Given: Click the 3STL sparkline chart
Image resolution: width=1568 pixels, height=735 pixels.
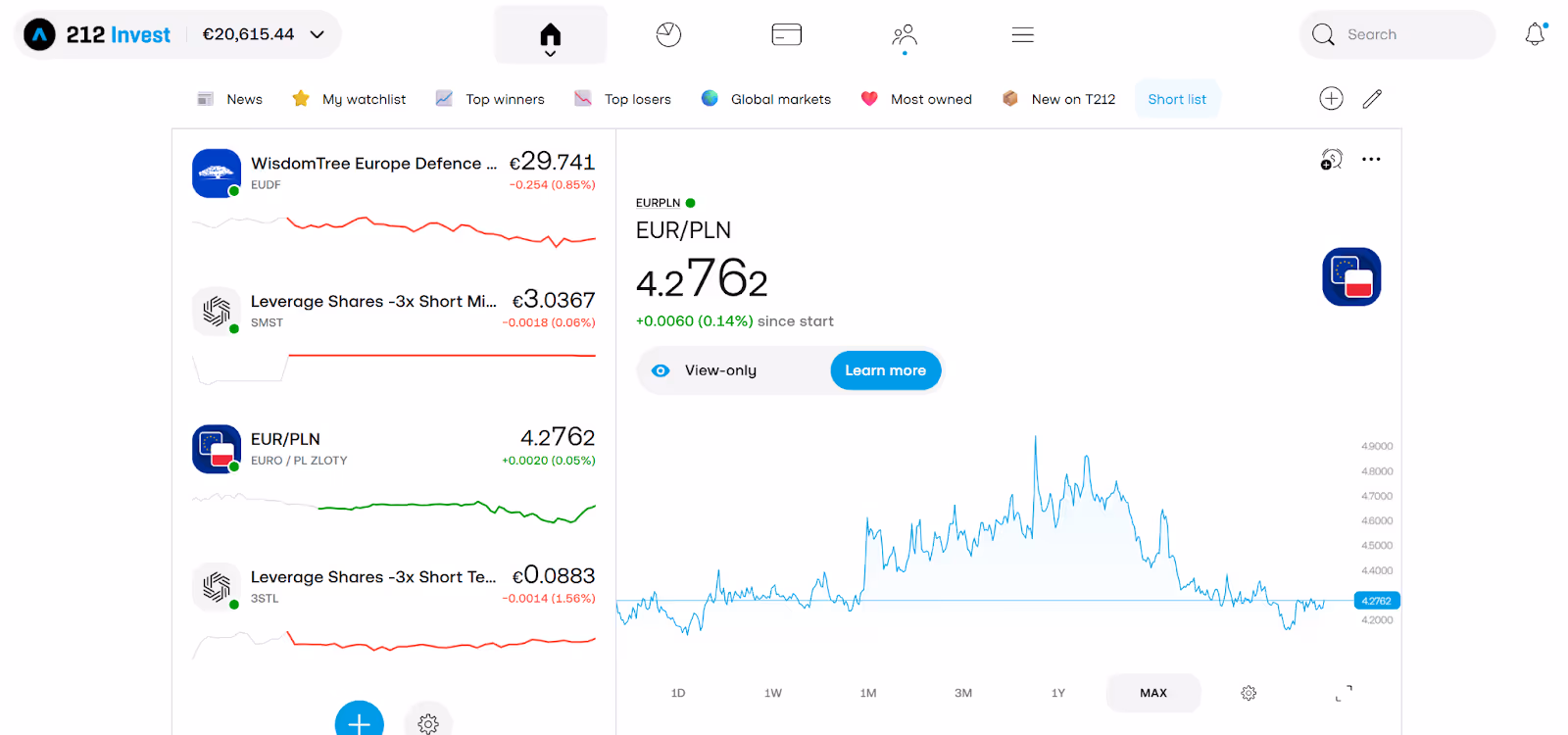Looking at the screenshot, I should pos(394,644).
